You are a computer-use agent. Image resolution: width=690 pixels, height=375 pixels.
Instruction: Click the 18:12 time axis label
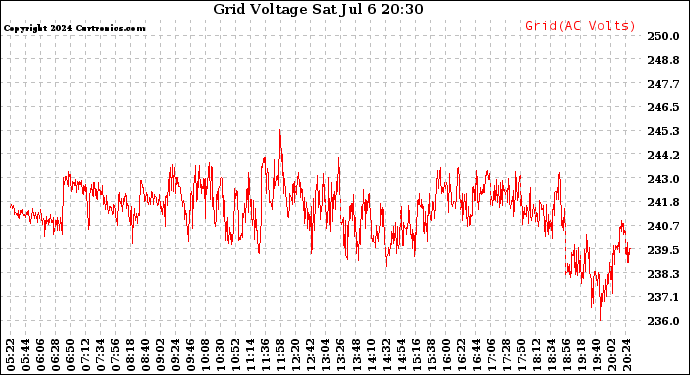(536, 355)
